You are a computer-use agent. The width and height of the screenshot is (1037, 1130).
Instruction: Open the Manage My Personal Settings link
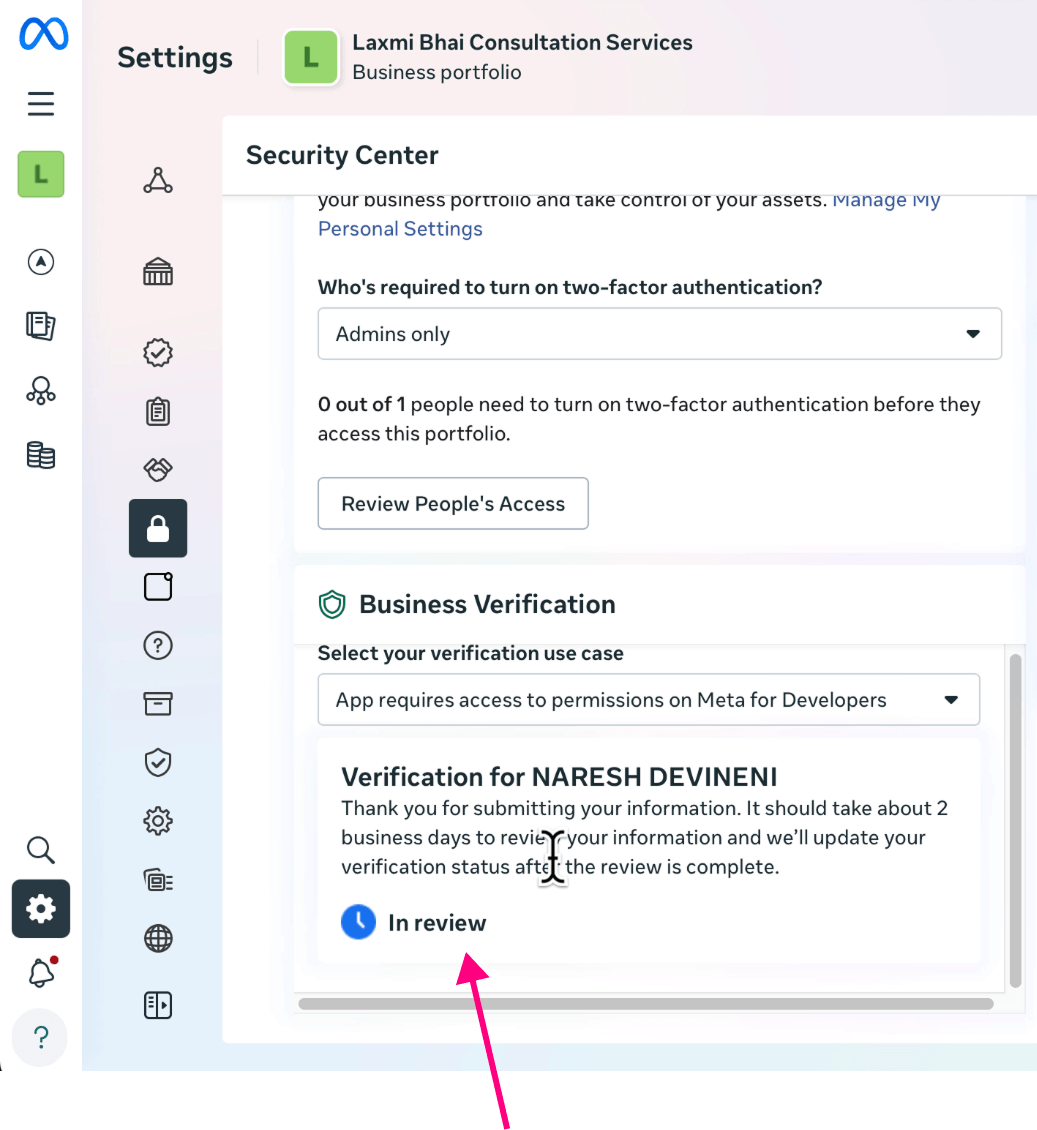point(629,214)
